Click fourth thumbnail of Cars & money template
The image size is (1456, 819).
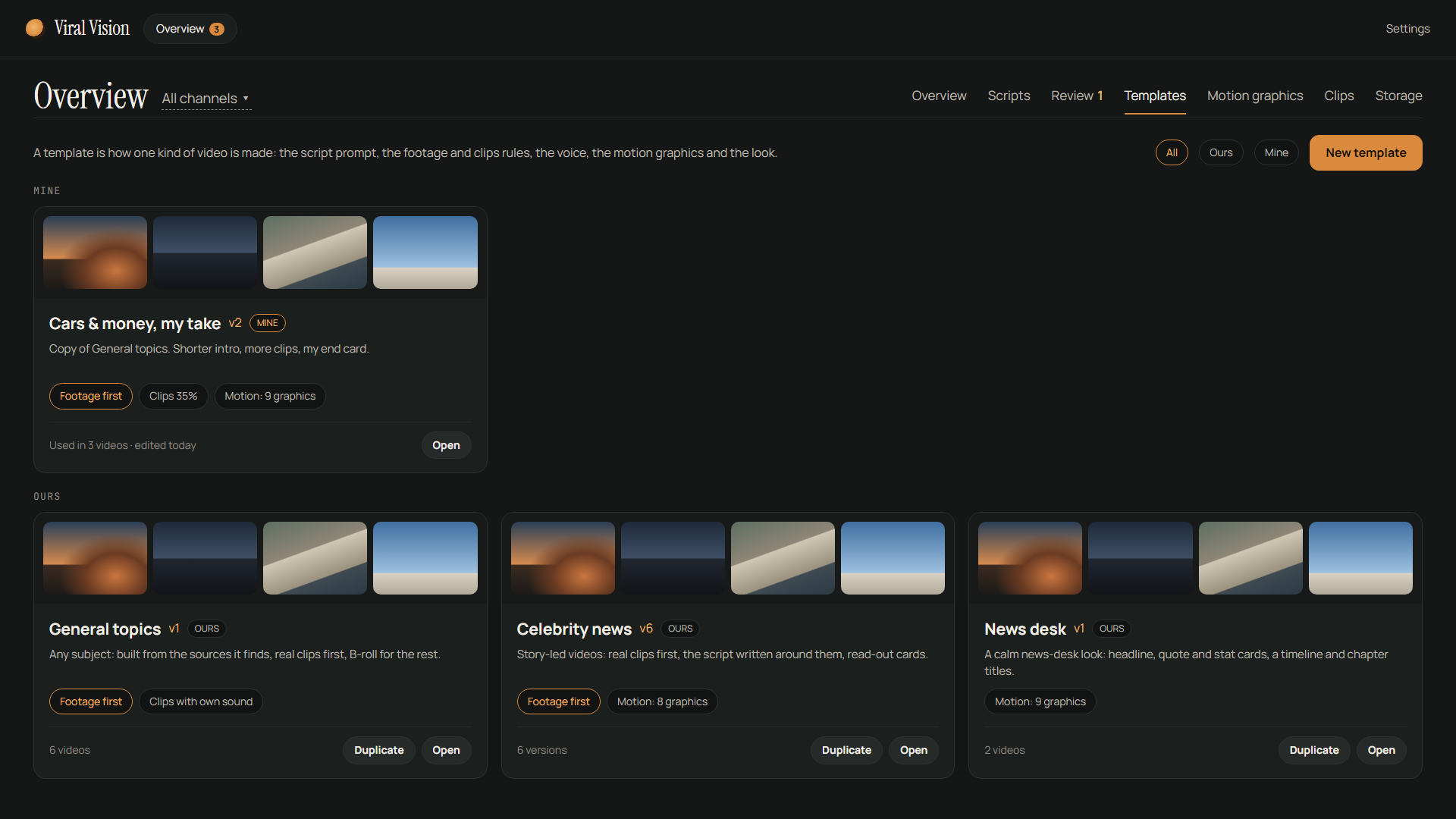[425, 253]
